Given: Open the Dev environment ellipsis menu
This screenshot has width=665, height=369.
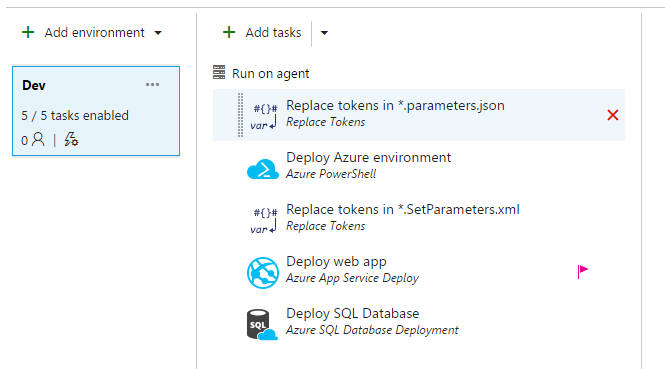Looking at the screenshot, I should [x=152, y=85].
